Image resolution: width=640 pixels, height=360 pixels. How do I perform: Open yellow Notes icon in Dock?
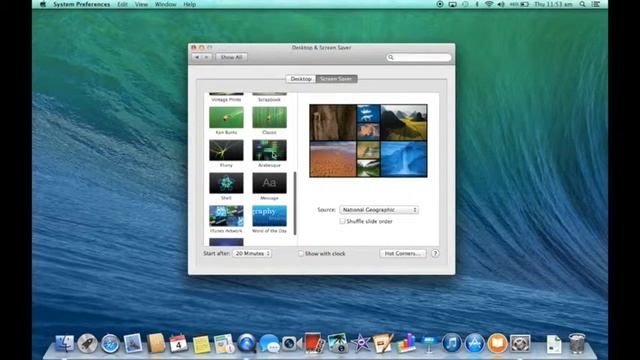(201, 343)
